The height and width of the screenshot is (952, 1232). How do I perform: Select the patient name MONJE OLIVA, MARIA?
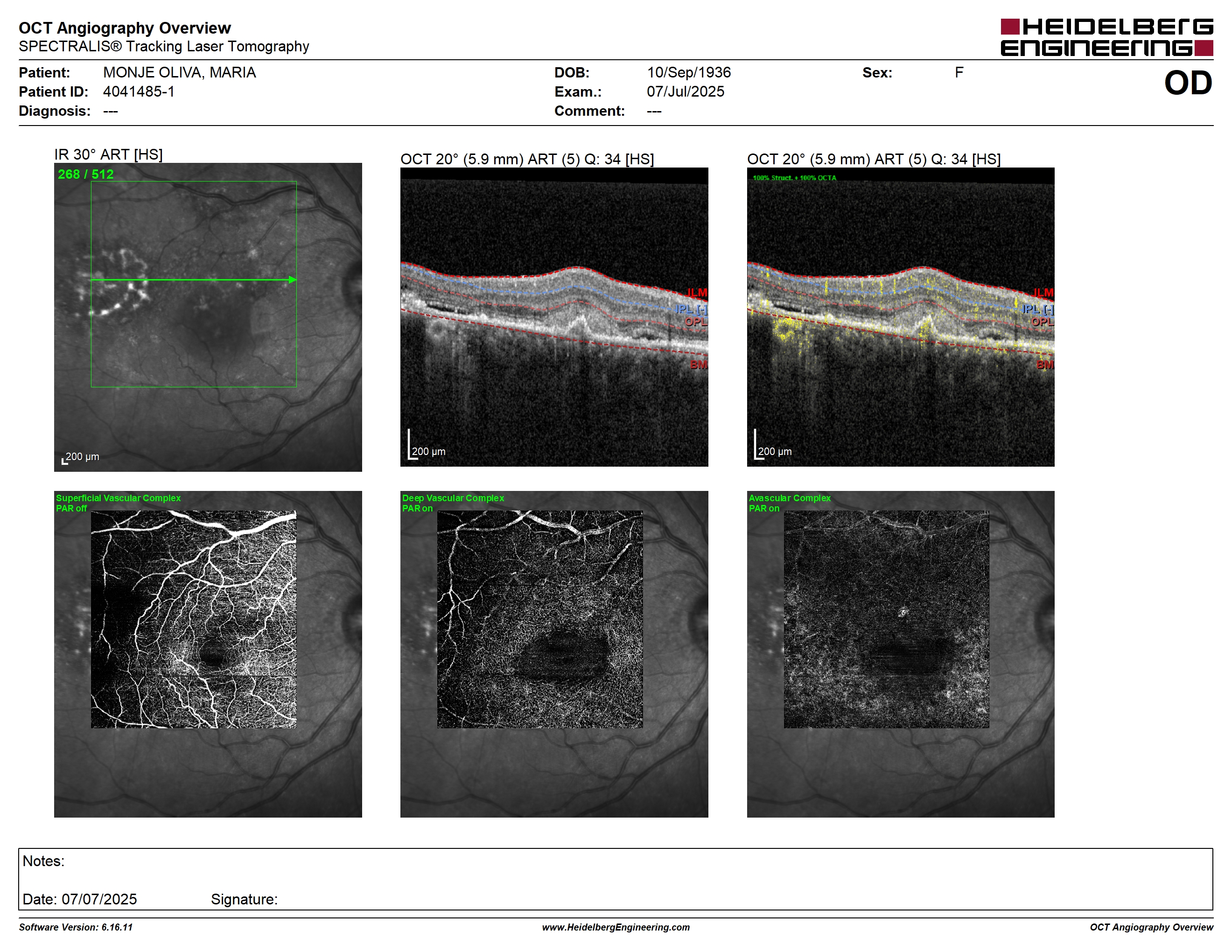179,72
